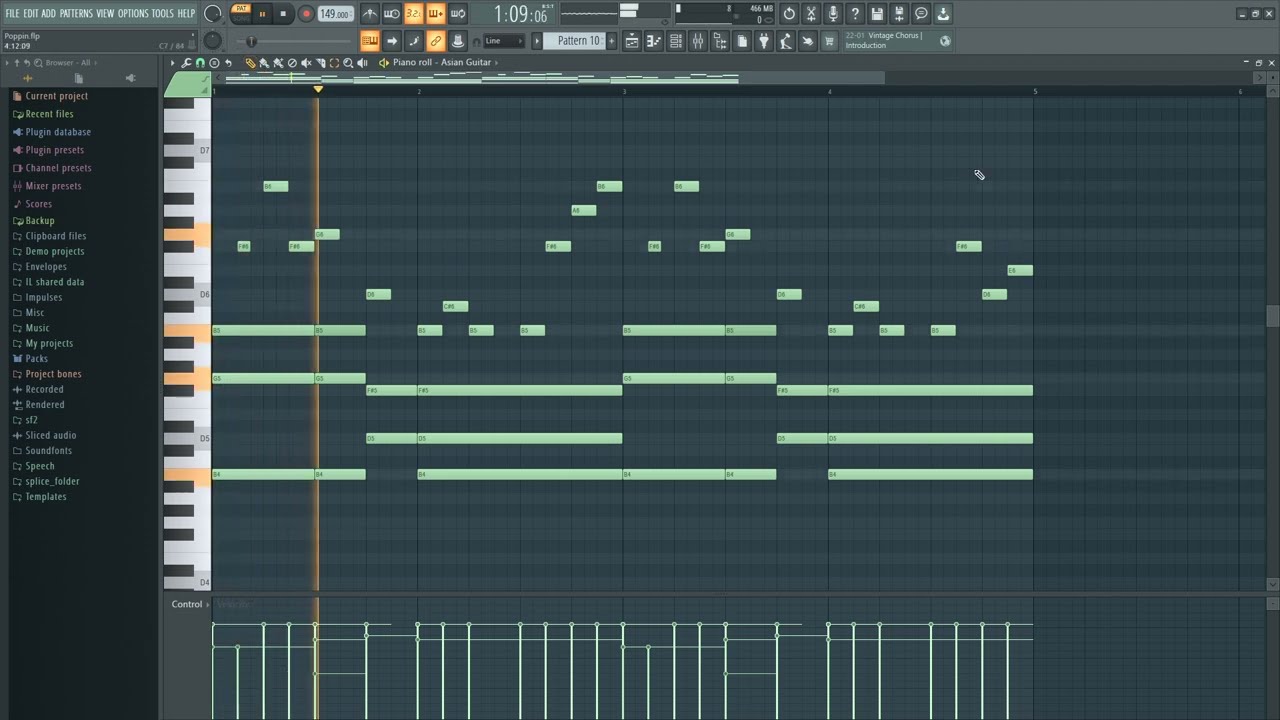Toggle the recording countdown button

pos(414,14)
